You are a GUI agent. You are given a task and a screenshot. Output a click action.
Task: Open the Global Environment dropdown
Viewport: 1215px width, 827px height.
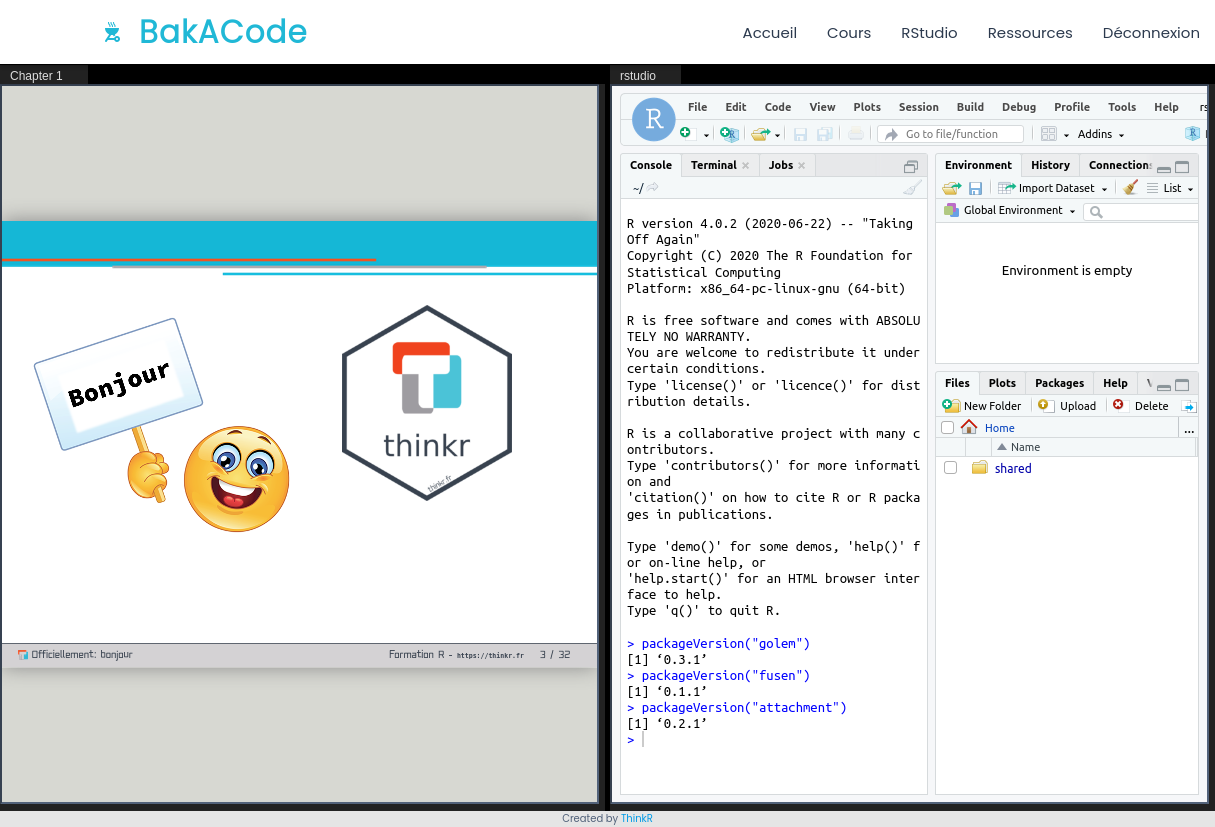1010,211
